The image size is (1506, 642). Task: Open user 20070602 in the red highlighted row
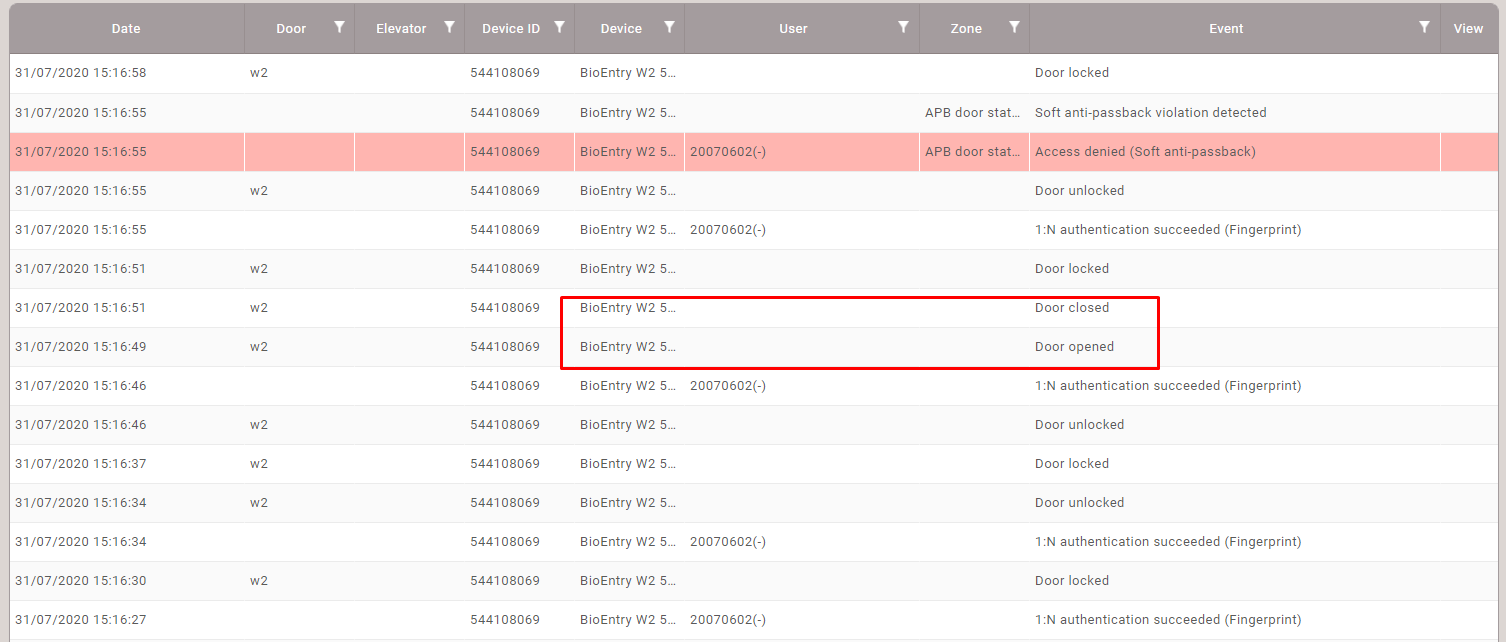(728, 152)
